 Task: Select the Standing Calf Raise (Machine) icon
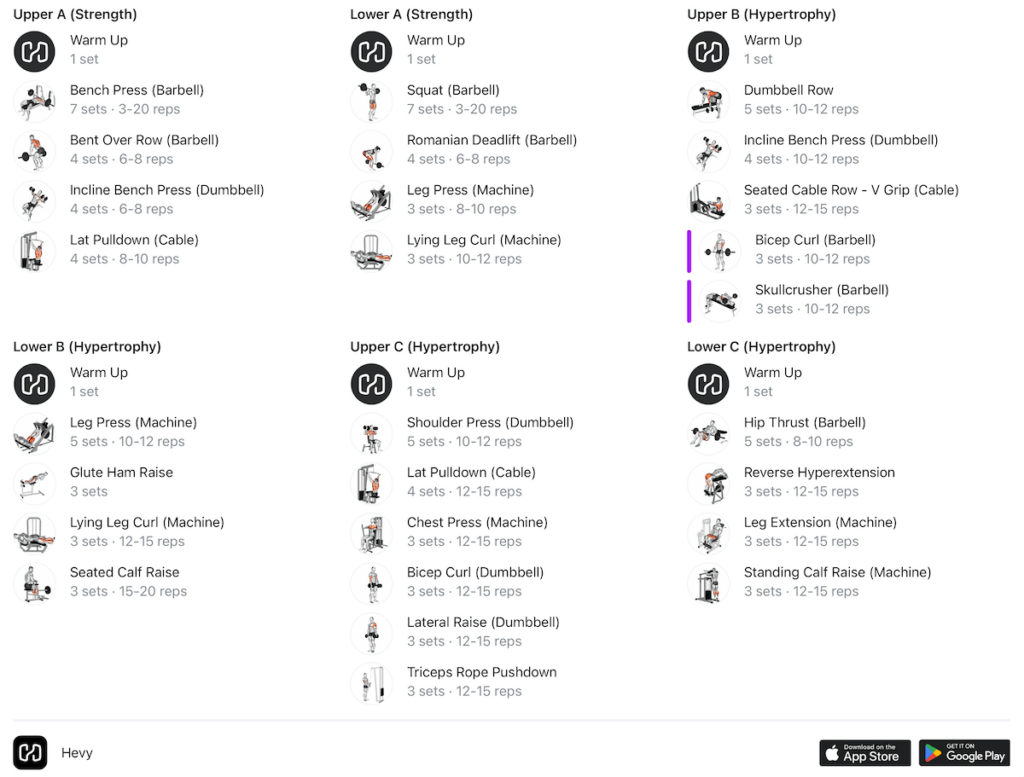(708, 583)
